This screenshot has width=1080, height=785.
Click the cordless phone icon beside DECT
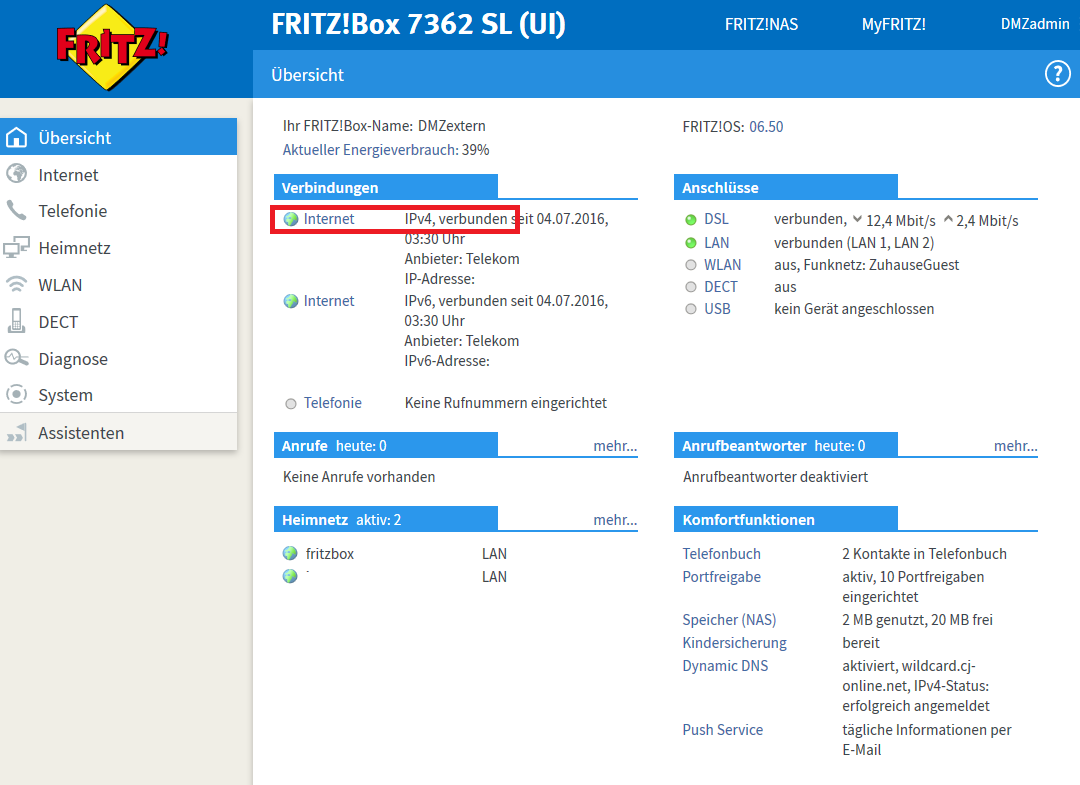17,321
